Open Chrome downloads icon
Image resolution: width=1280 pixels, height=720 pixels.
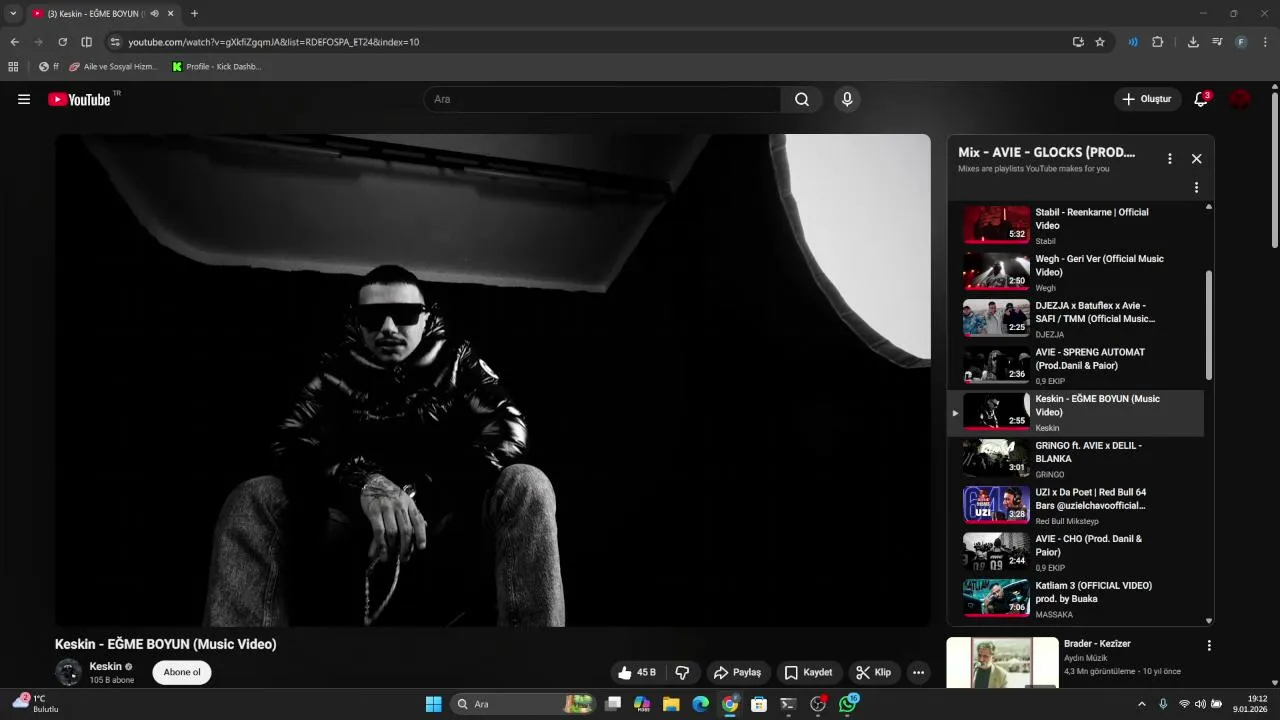click(1193, 42)
